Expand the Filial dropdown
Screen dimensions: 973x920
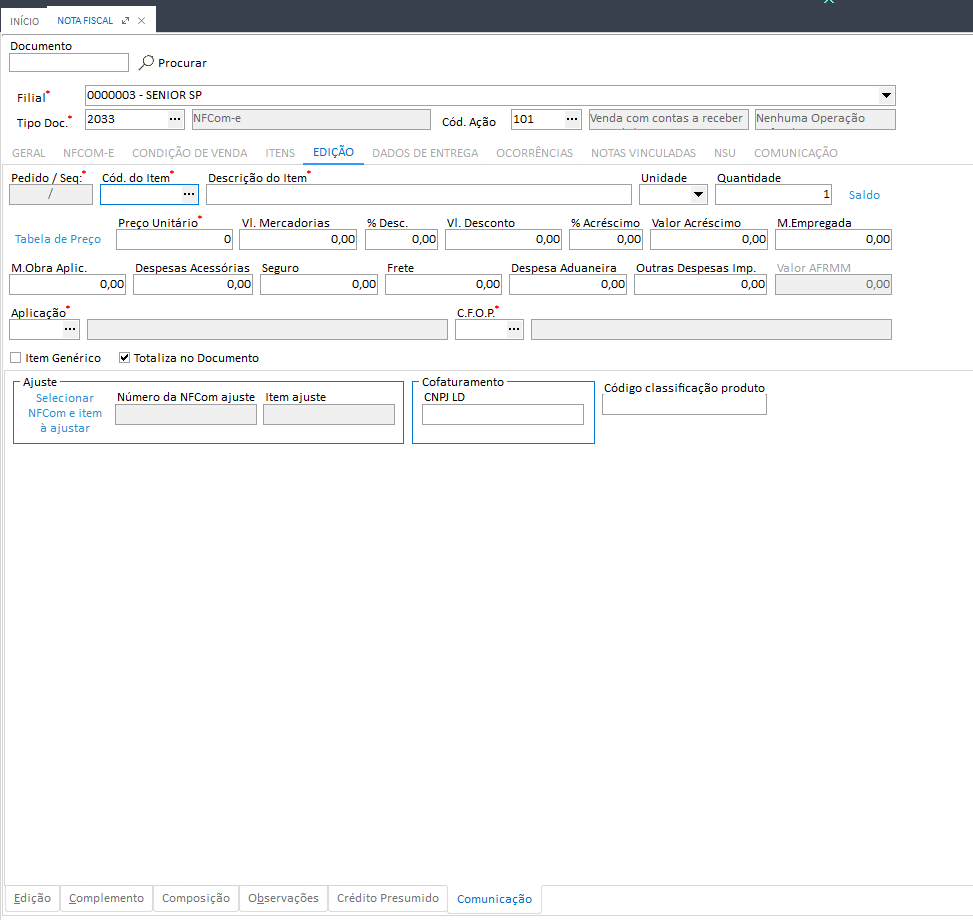pos(886,96)
